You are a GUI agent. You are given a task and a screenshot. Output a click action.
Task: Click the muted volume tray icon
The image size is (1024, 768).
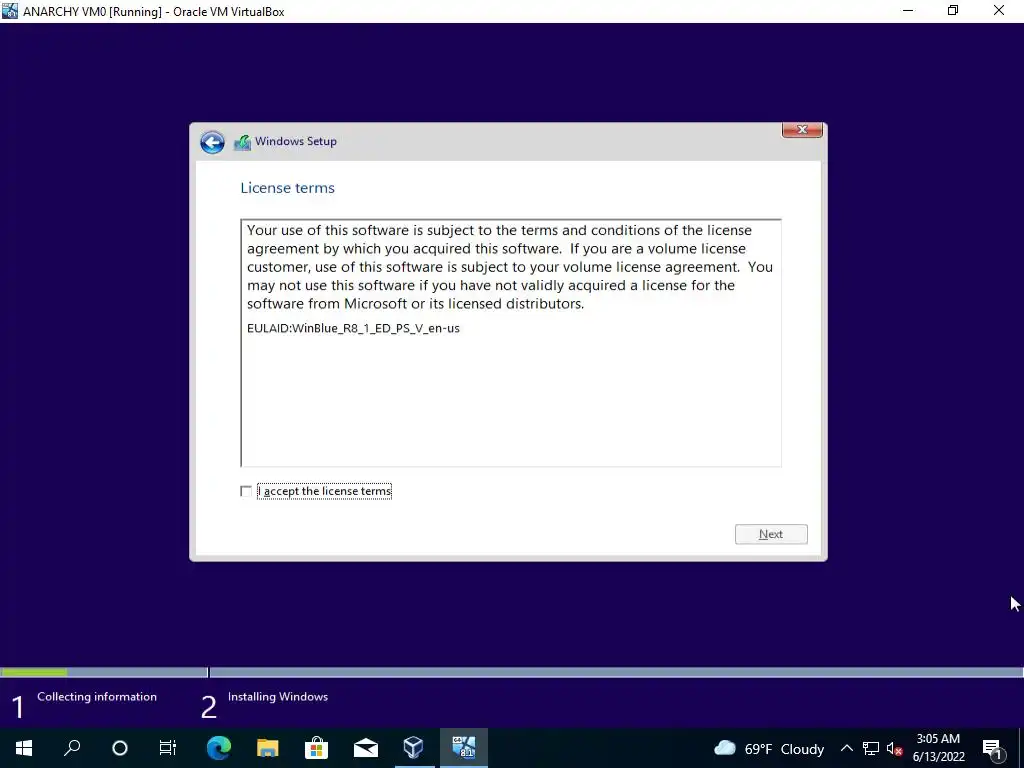[894, 748]
